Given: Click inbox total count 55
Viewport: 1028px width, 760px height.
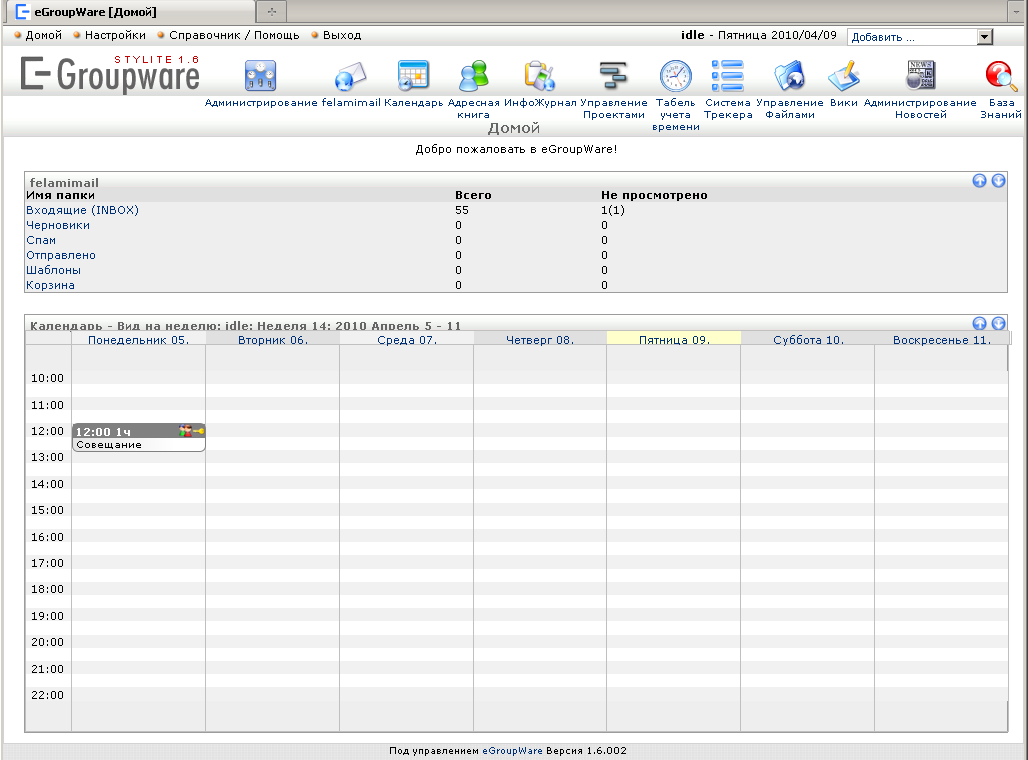Looking at the screenshot, I should pyautogui.click(x=462, y=210).
